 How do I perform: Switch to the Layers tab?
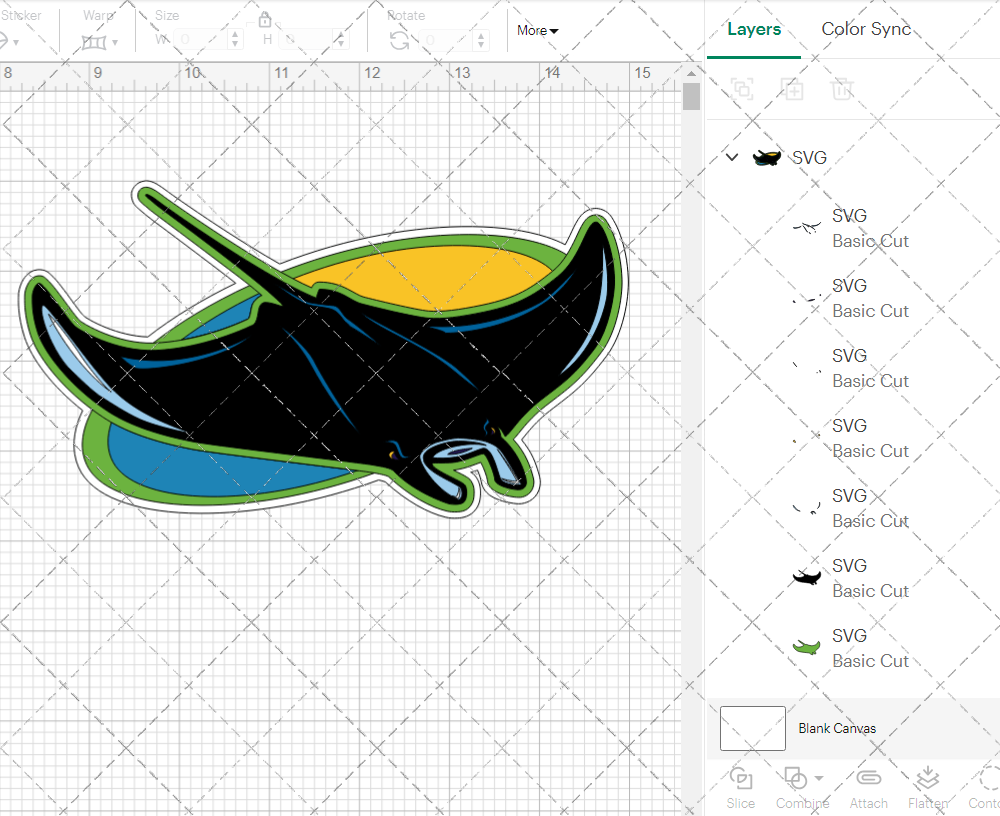tap(754, 29)
